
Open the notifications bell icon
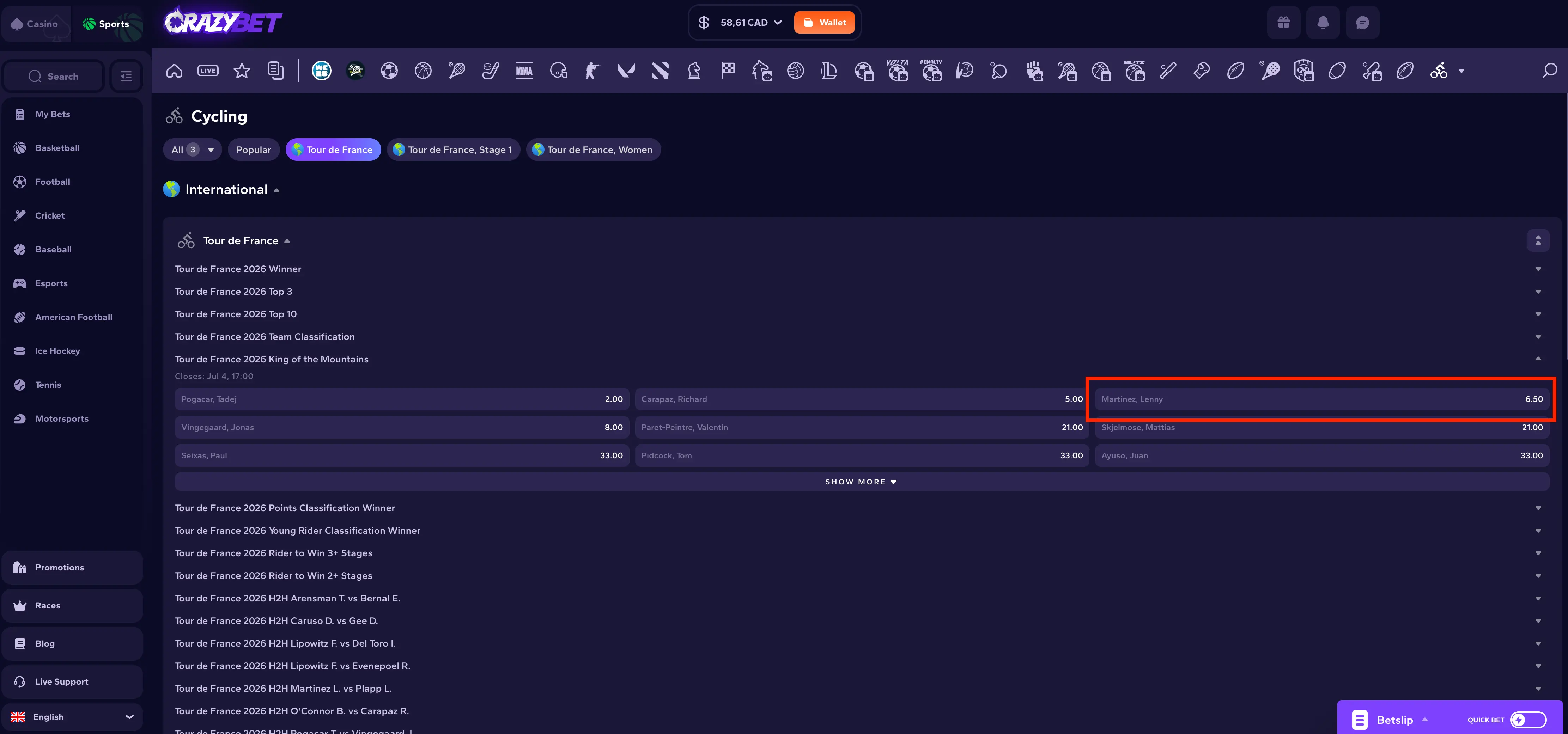(1323, 23)
